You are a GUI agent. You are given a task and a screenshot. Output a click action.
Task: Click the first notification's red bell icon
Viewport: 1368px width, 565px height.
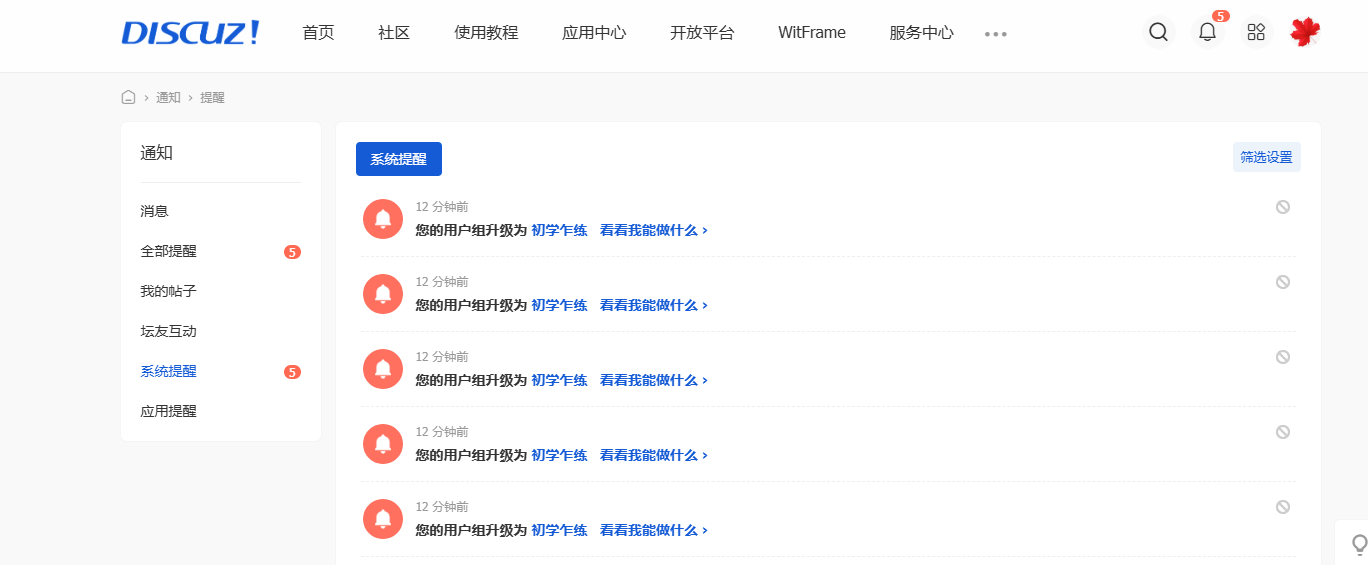[x=382, y=219]
